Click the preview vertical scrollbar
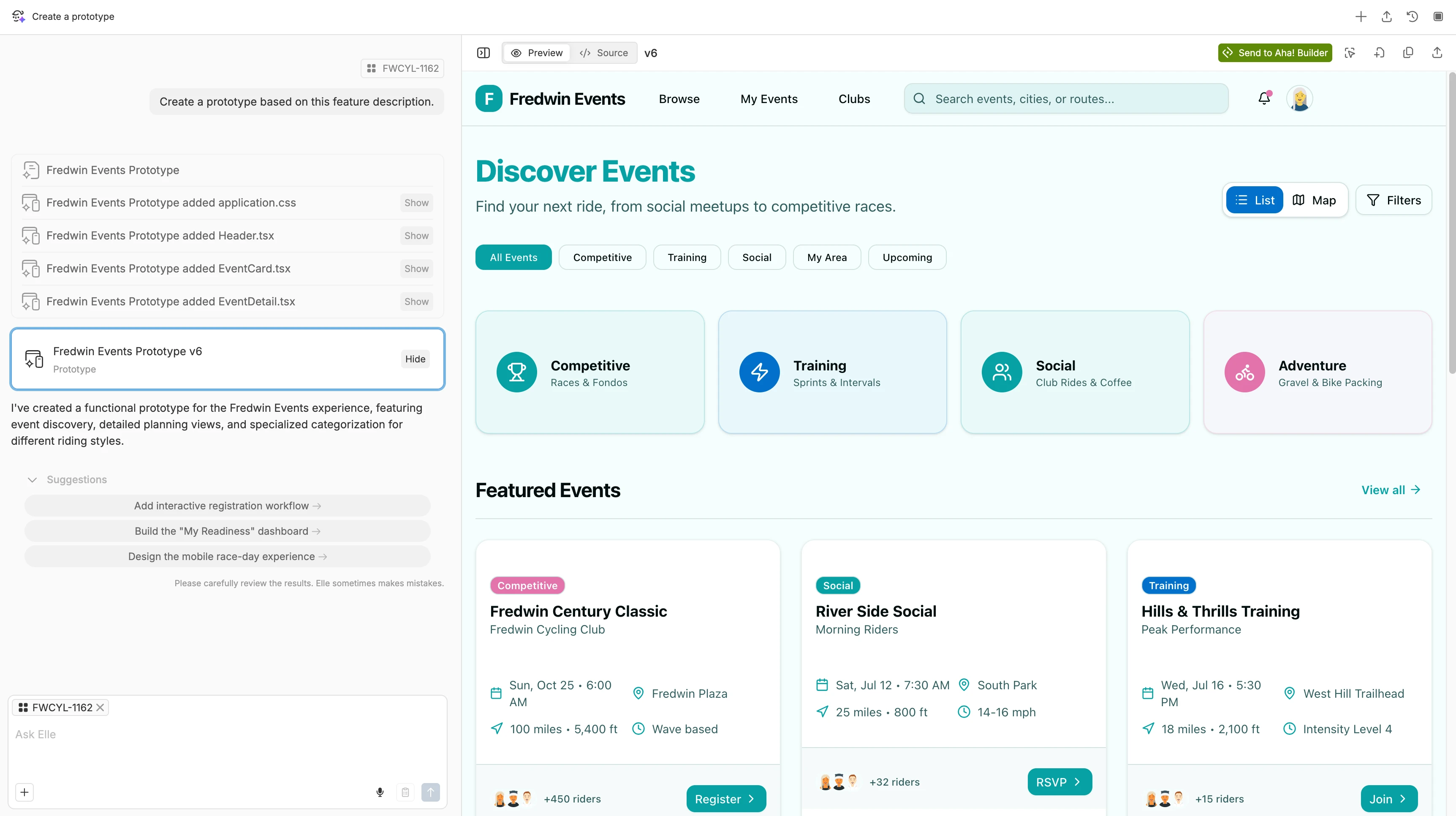 (1451, 223)
